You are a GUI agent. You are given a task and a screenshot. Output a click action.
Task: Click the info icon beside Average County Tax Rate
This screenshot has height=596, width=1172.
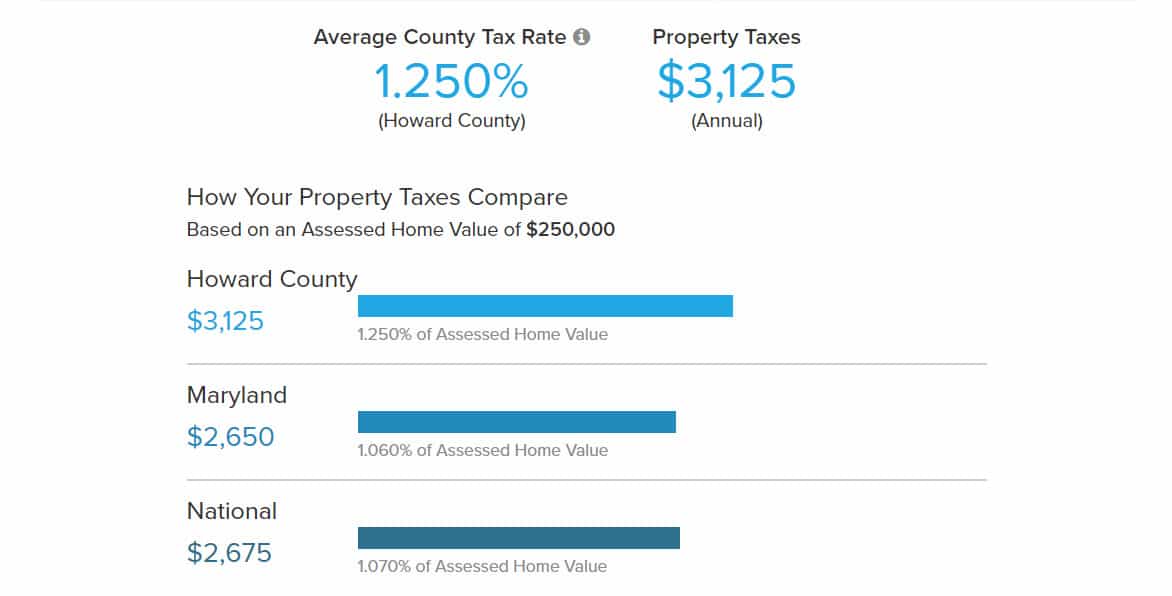(581, 37)
